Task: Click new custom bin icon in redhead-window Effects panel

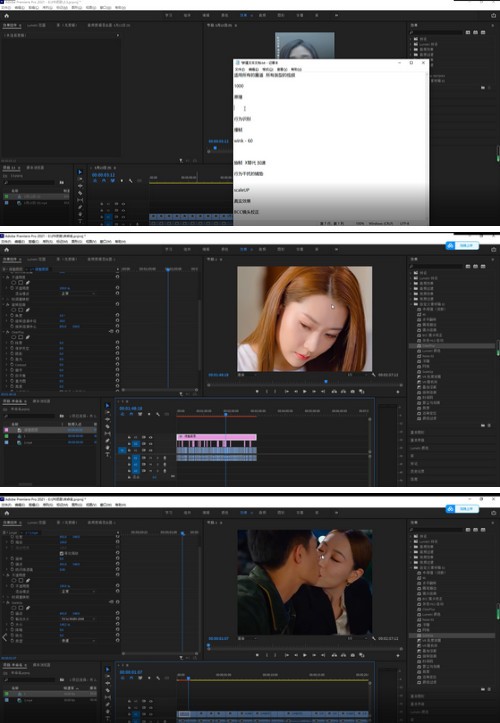Action: click(483, 425)
